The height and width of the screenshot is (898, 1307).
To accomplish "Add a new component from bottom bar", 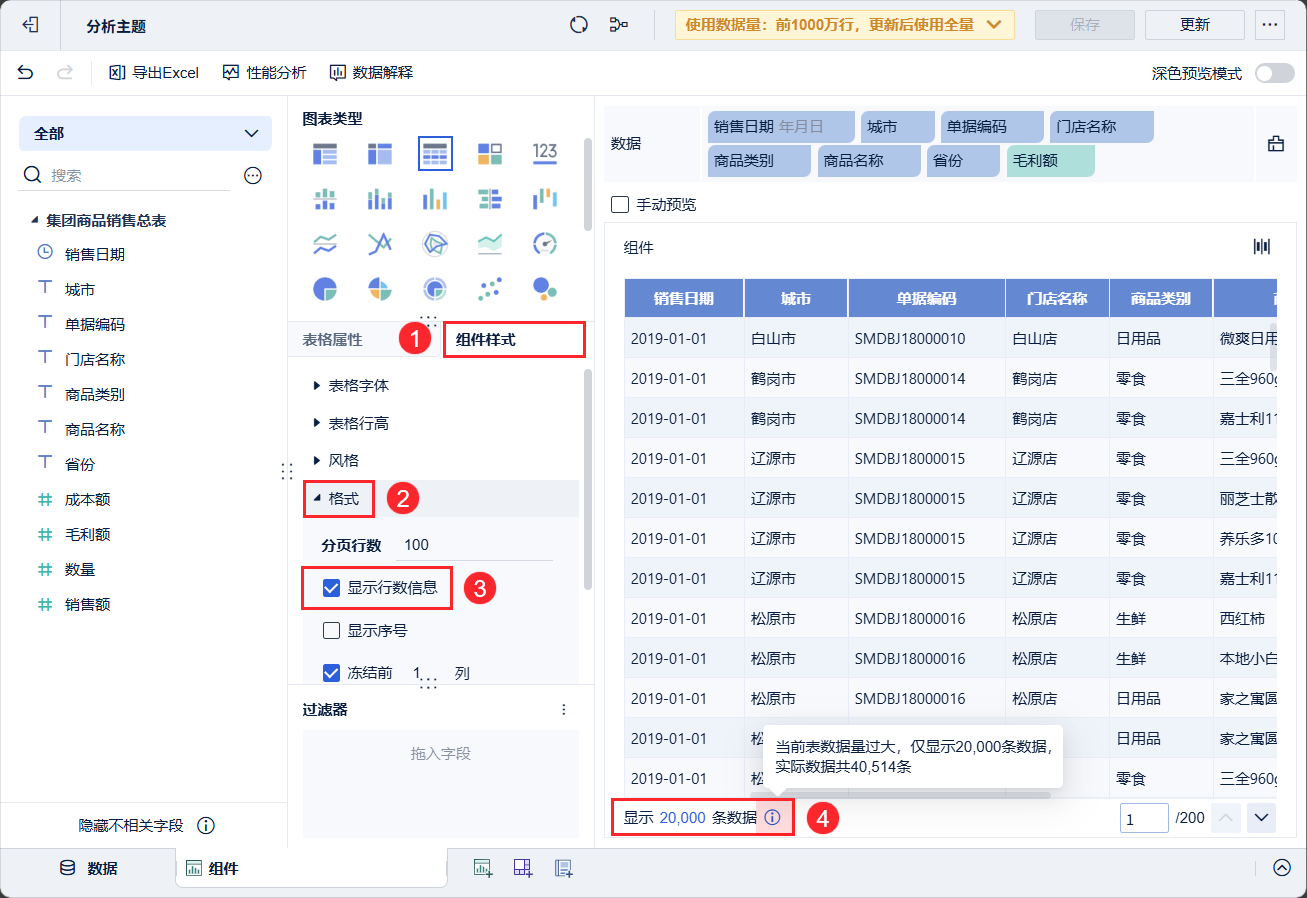I will pos(483,867).
